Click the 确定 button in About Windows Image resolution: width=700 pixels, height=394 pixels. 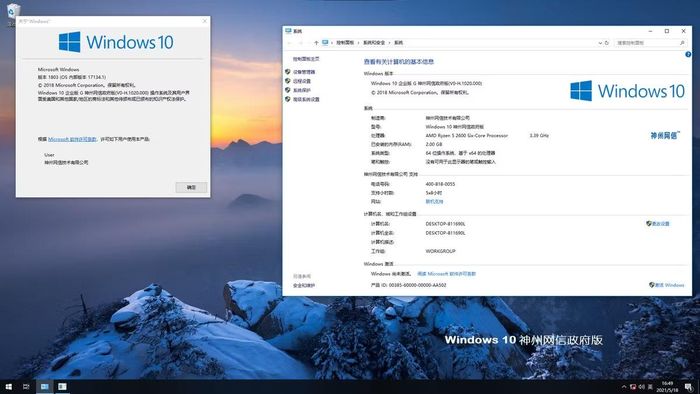pos(191,187)
